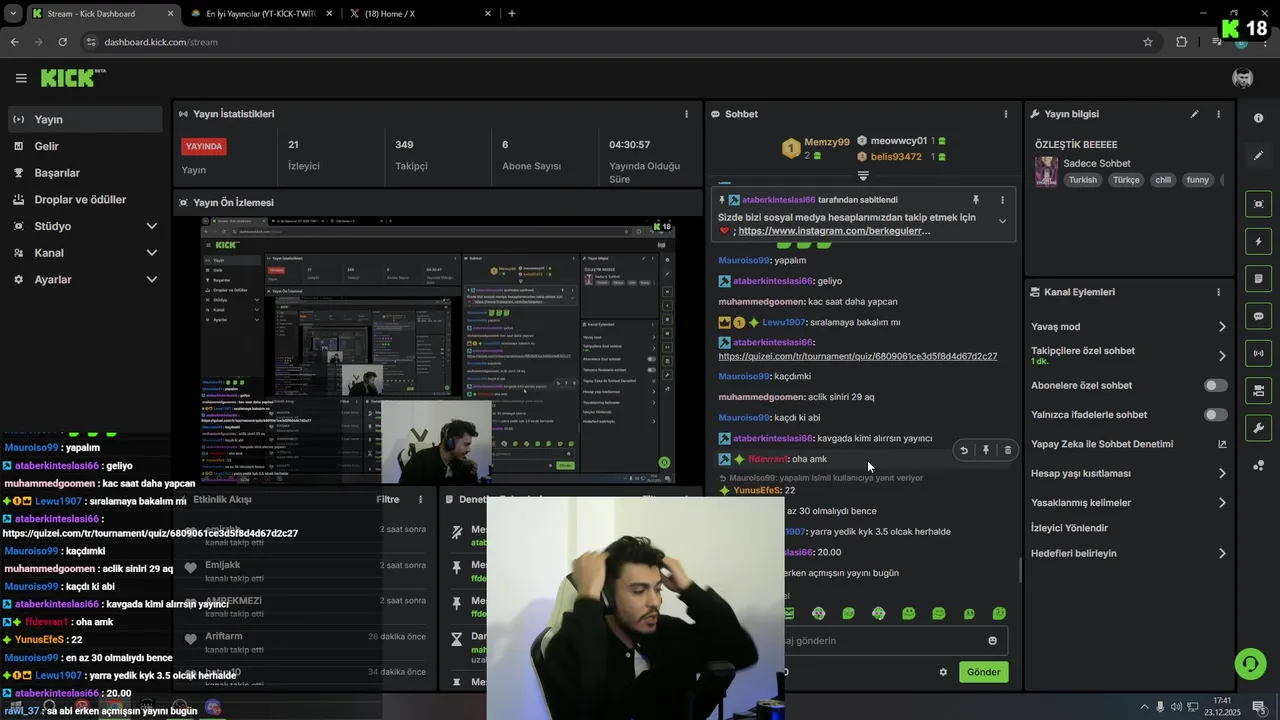Toggle the broadcast stats icon in right toolbar
This screenshot has width=1280, height=720.
1258,353
